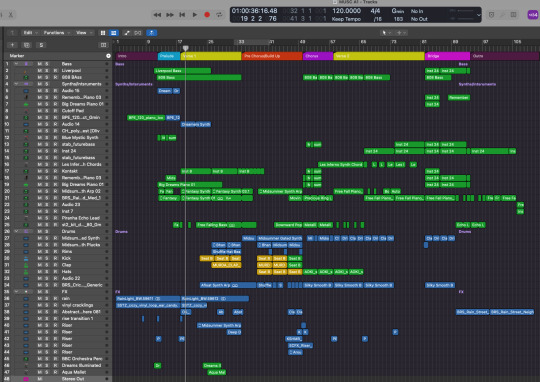Solo the 808 BAss track

pyautogui.click(x=47, y=78)
